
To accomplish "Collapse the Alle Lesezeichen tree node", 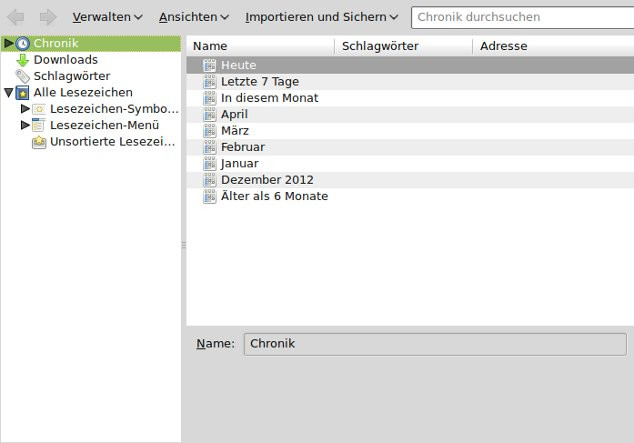I will [x=8, y=93].
